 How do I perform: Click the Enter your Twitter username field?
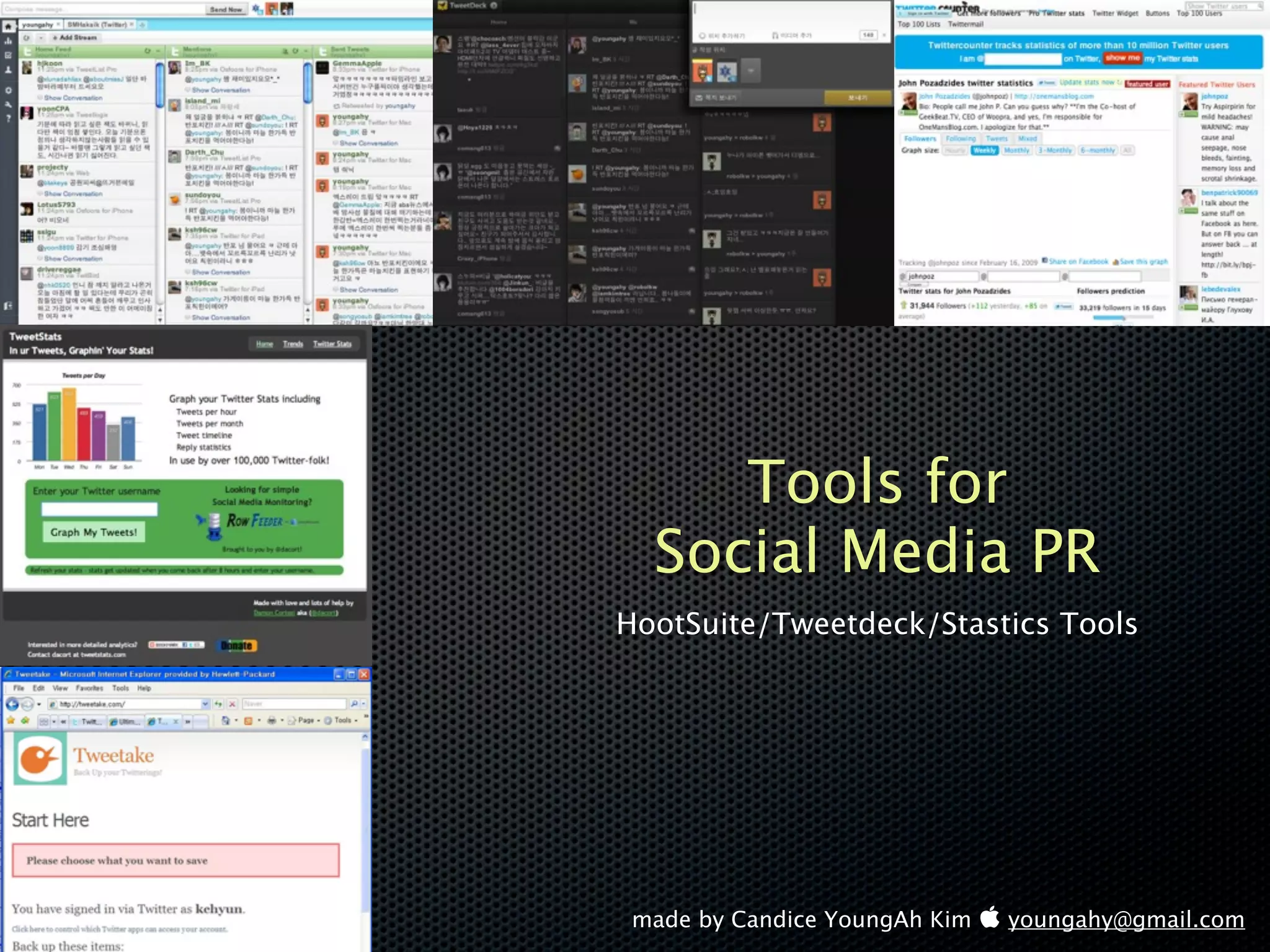99,509
